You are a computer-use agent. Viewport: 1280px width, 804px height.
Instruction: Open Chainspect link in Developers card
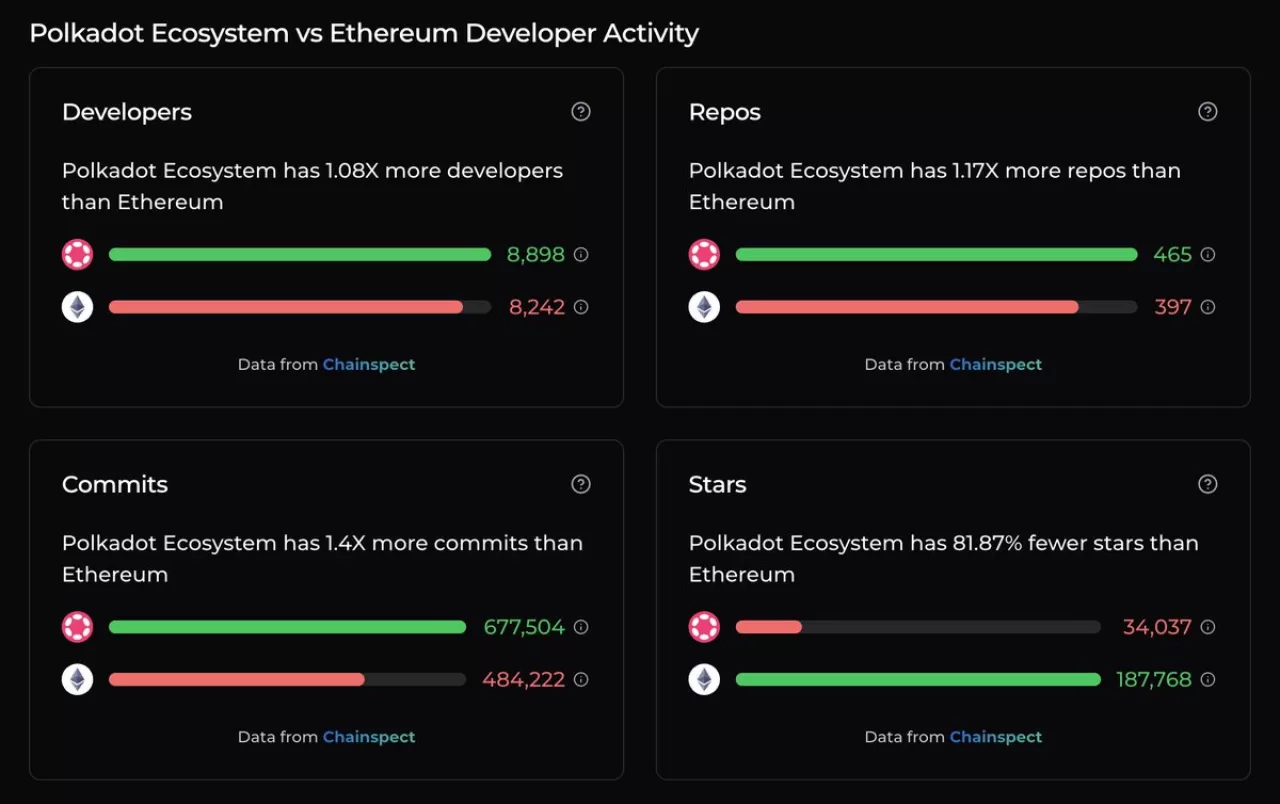point(368,365)
